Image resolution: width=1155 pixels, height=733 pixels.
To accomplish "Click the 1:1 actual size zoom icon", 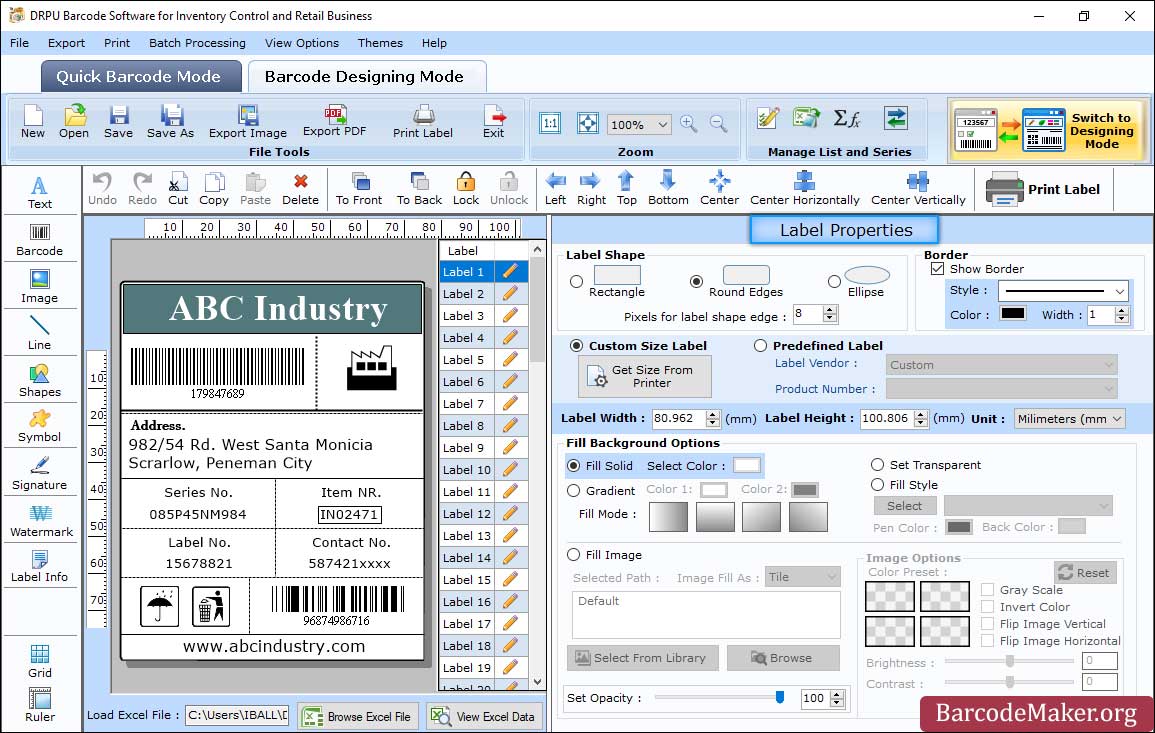I will (550, 123).
